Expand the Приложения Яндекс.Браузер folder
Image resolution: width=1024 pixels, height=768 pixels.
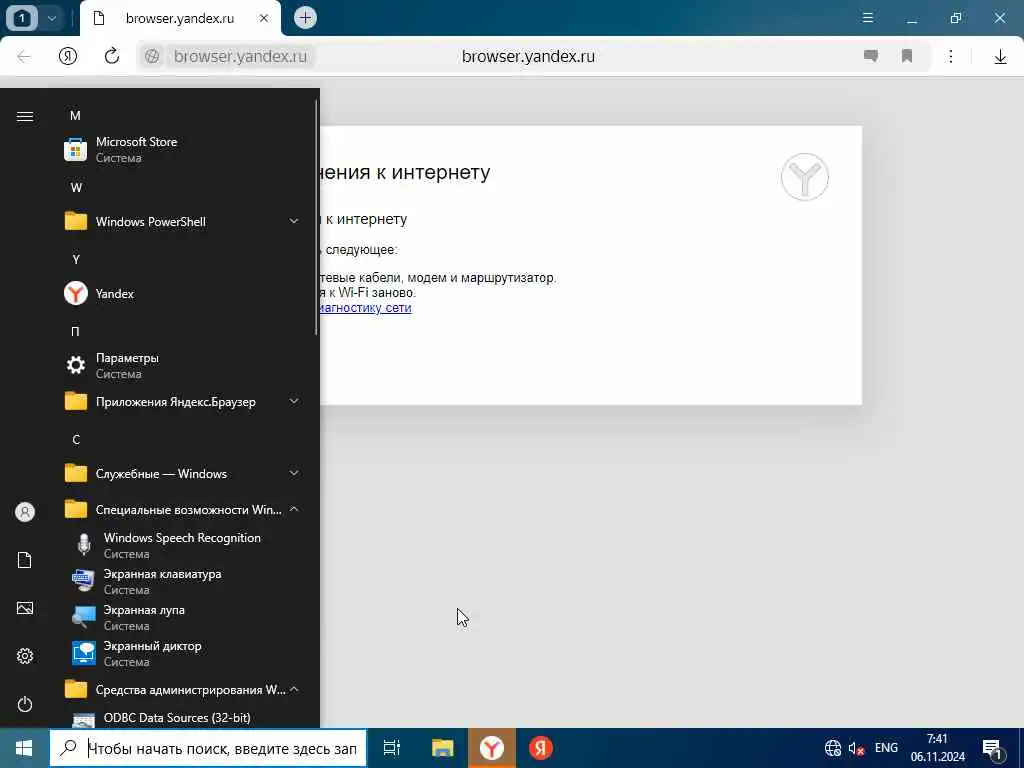[182, 402]
